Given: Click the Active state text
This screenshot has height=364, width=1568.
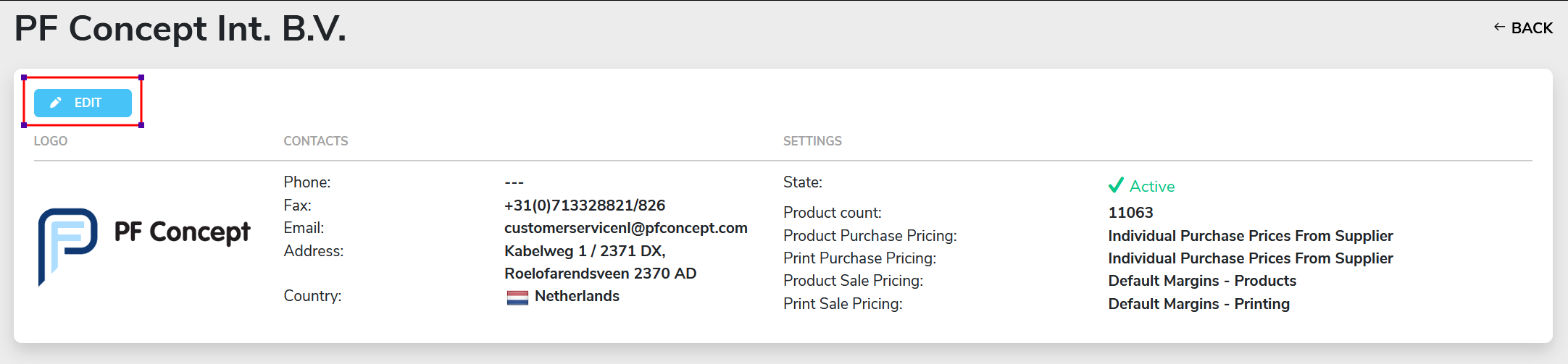Looking at the screenshot, I should [x=1152, y=187].
